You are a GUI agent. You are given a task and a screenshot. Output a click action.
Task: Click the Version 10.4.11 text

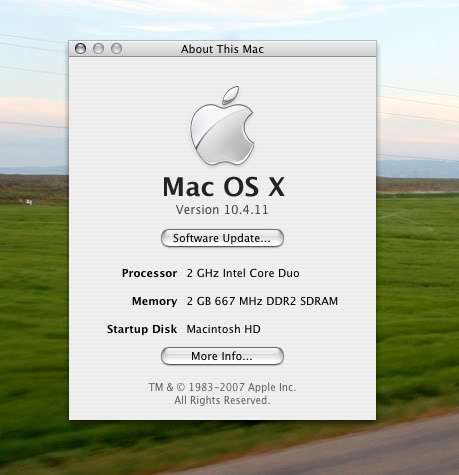222,210
